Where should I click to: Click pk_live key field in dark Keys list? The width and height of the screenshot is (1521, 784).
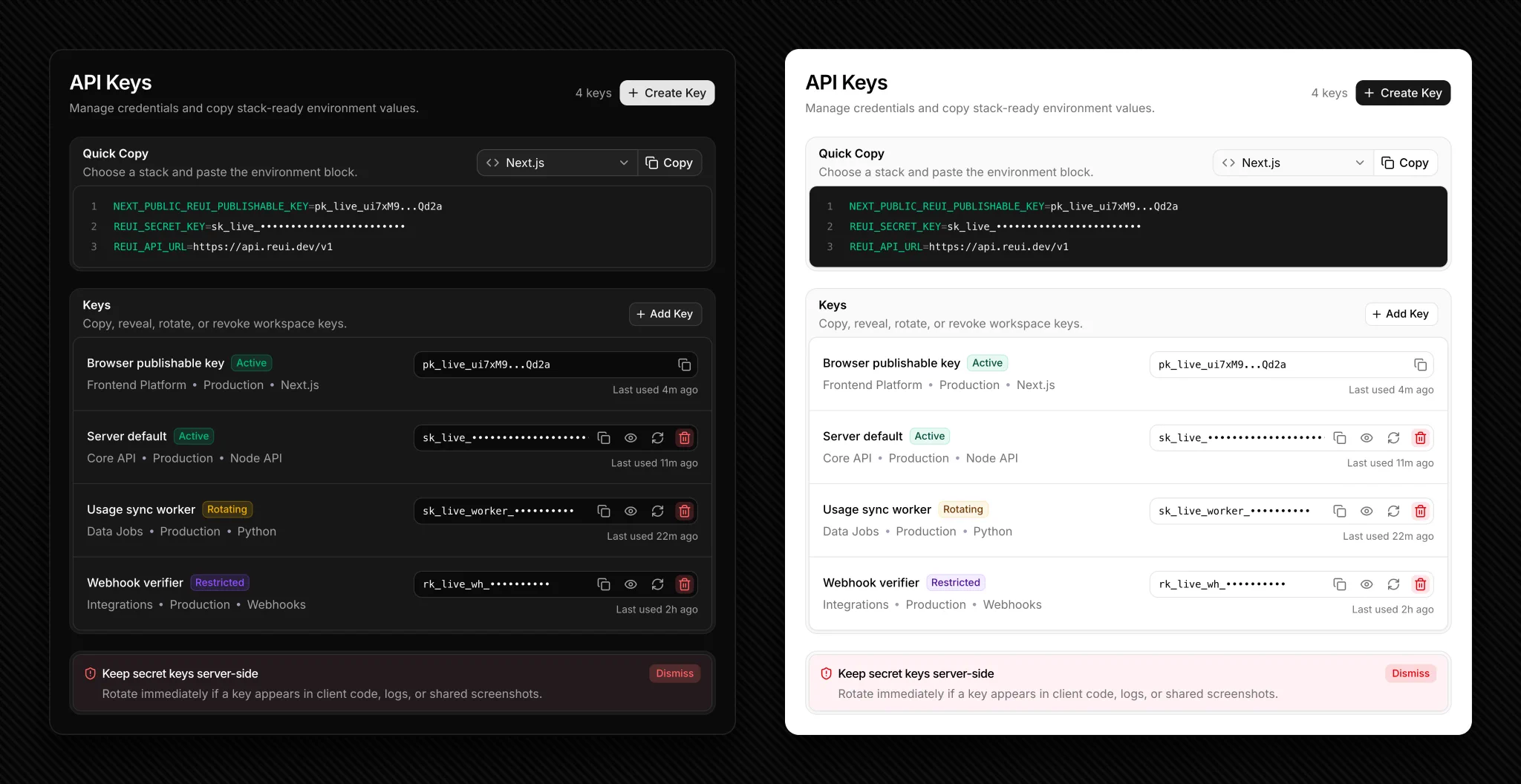tap(556, 365)
